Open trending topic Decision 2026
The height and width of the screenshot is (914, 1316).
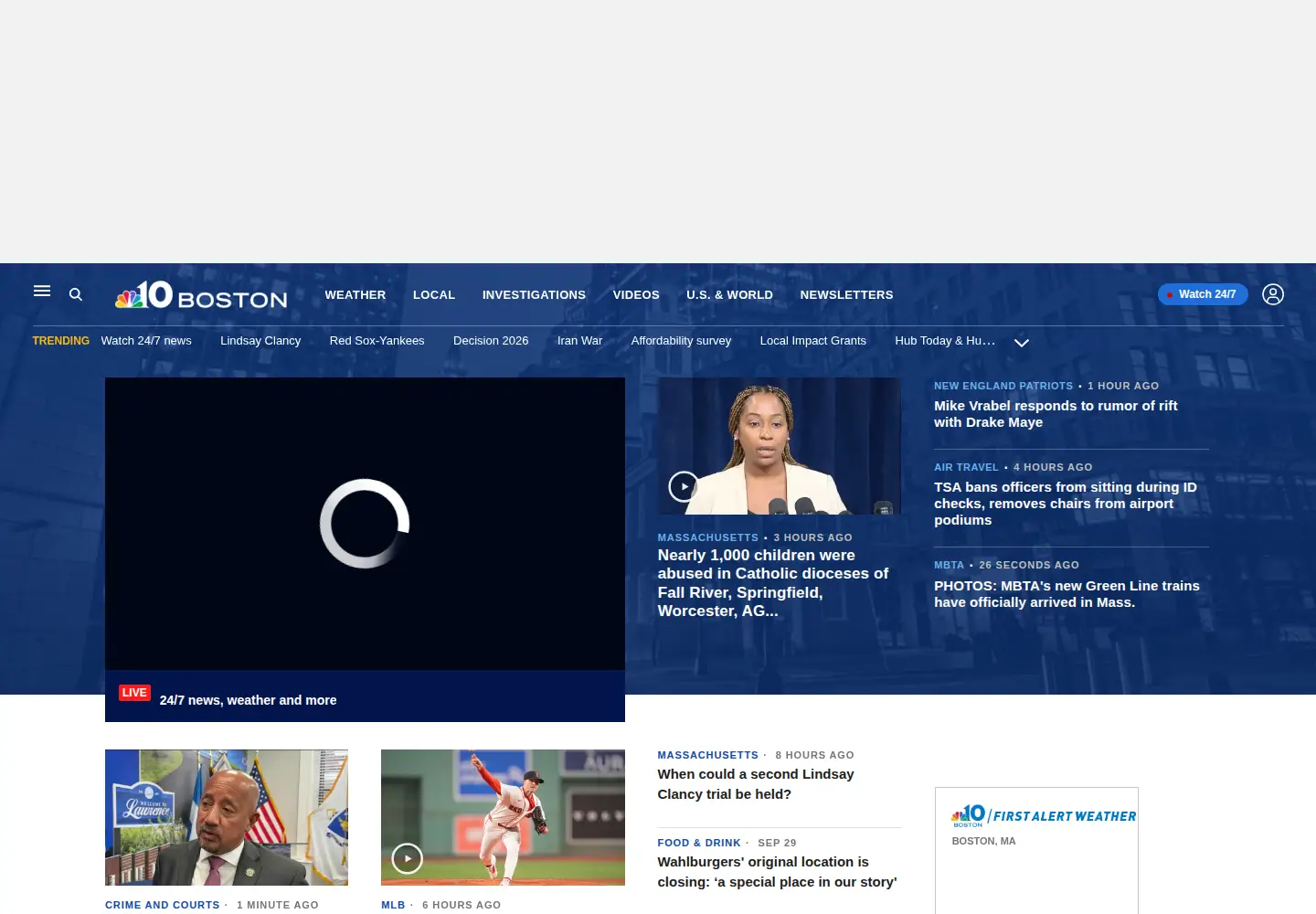pyautogui.click(x=491, y=341)
